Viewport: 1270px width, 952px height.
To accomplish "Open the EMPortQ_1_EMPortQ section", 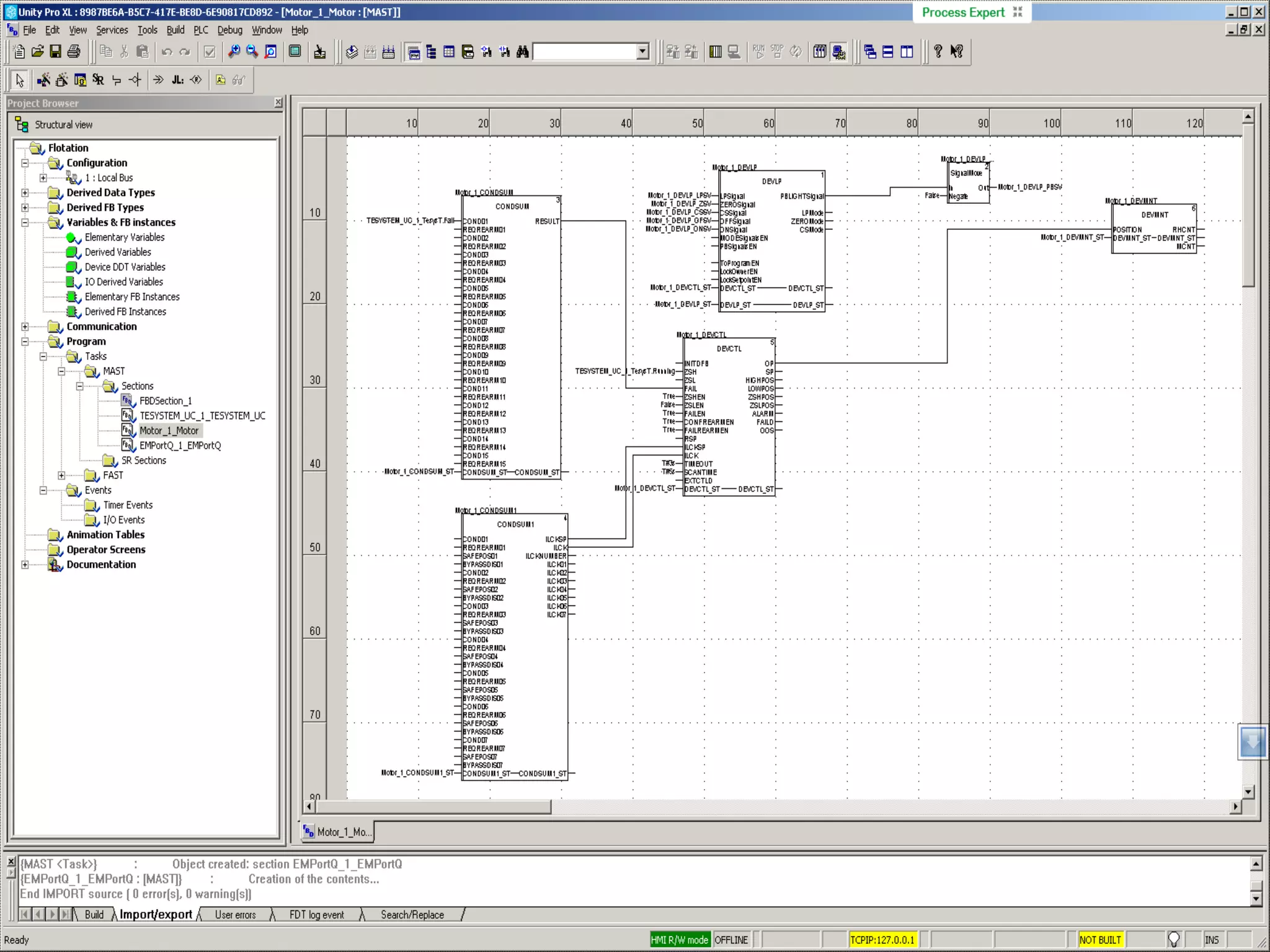I will point(180,446).
